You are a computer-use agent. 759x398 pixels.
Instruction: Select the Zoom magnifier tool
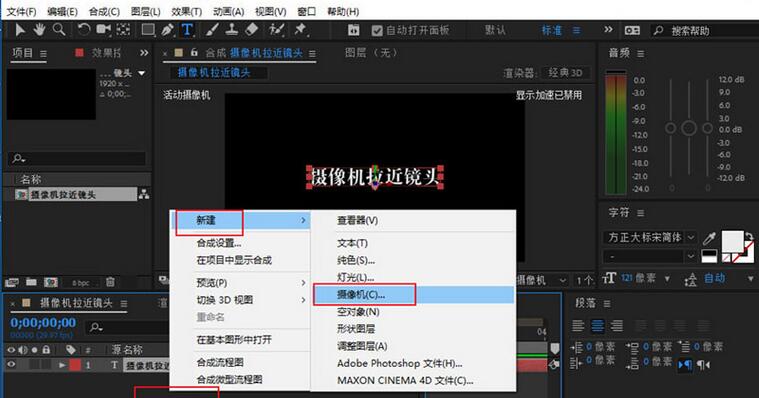coord(59,30)
